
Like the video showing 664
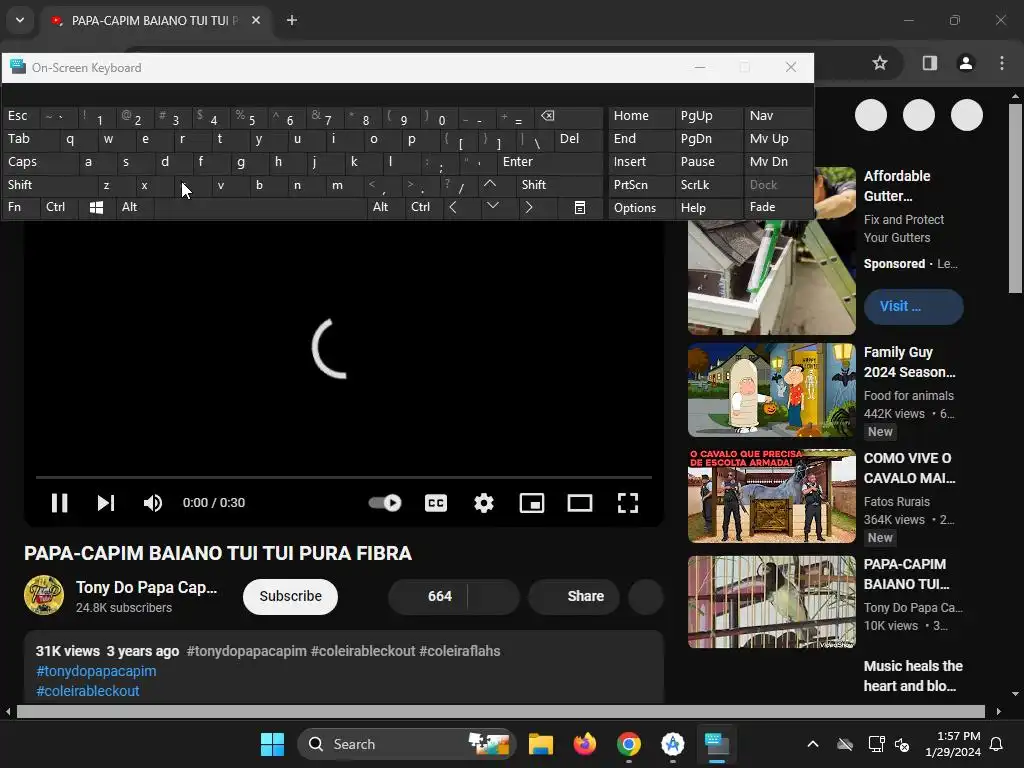(x=428, y=596)
